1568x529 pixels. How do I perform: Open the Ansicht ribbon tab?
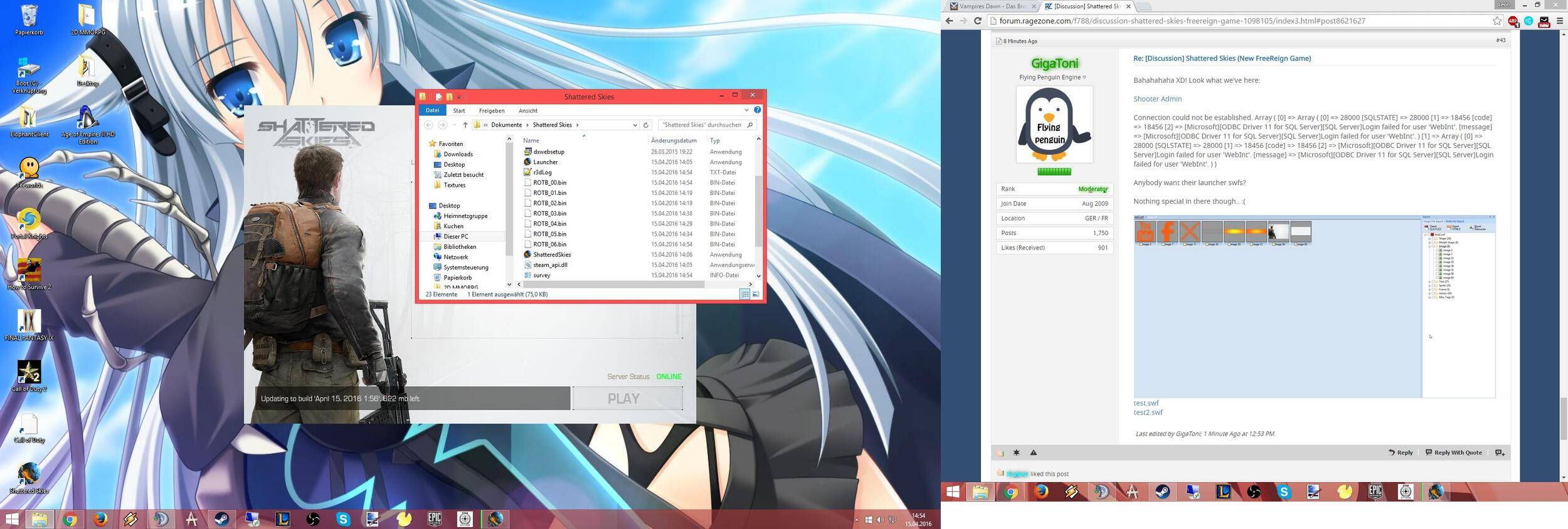(x=528, y=110)
